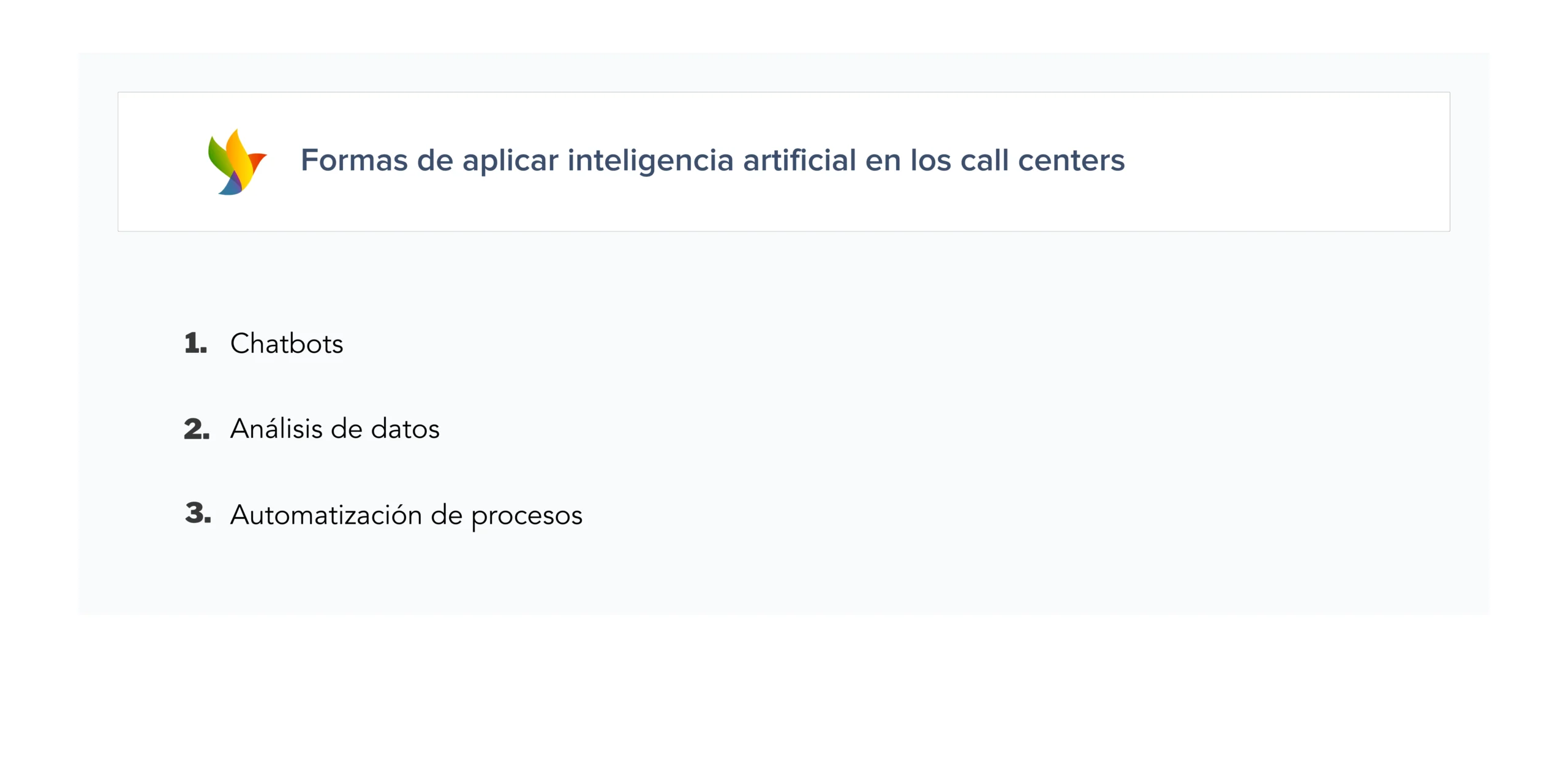Click the word "procesos" in item three
The width and height of the screenshot is (1568, 784).
tap(527, 516)
